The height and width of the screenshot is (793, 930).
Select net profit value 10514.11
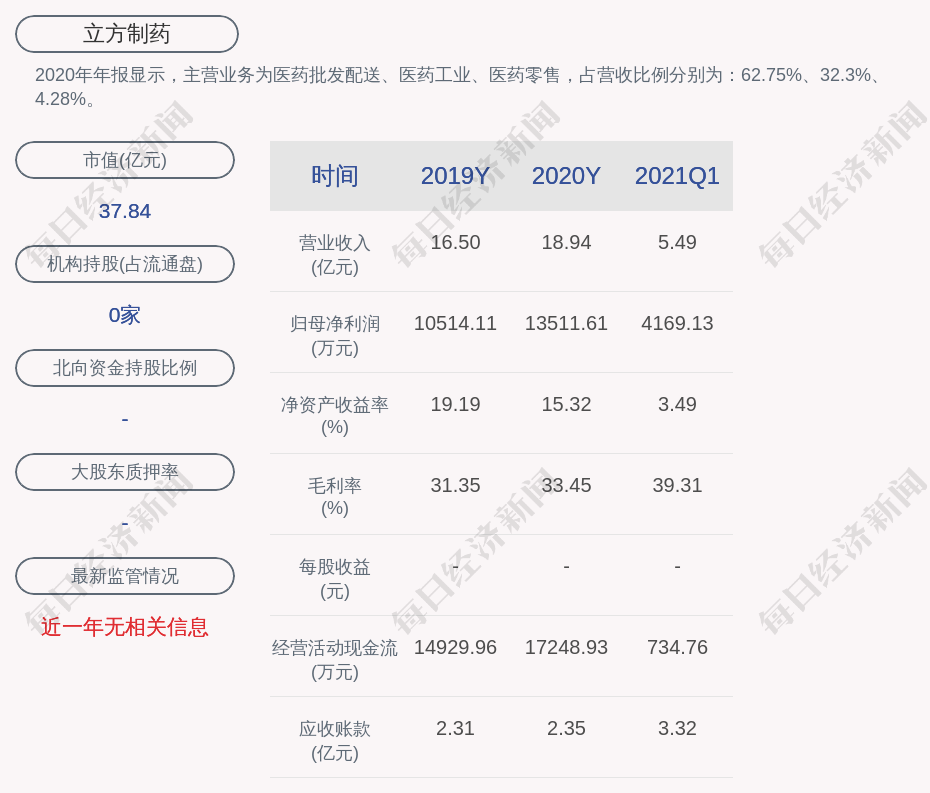click(x=455, y=323)
